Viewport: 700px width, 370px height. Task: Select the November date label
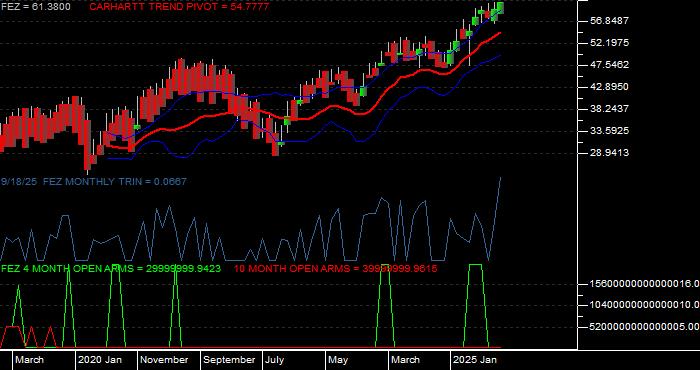[164, 360]
